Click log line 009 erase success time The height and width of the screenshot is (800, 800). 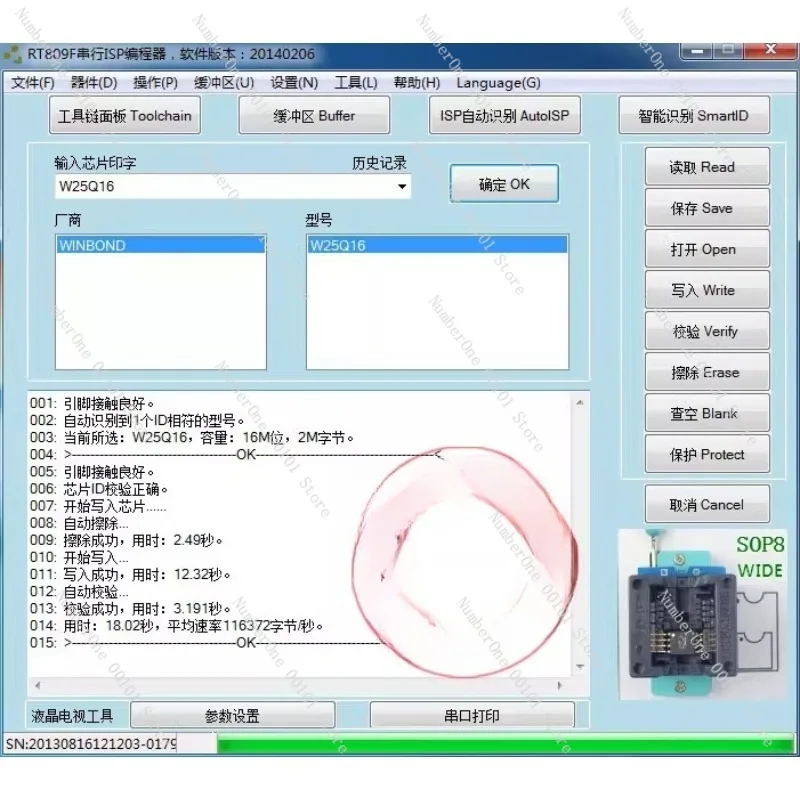click(x=126, y=540)
